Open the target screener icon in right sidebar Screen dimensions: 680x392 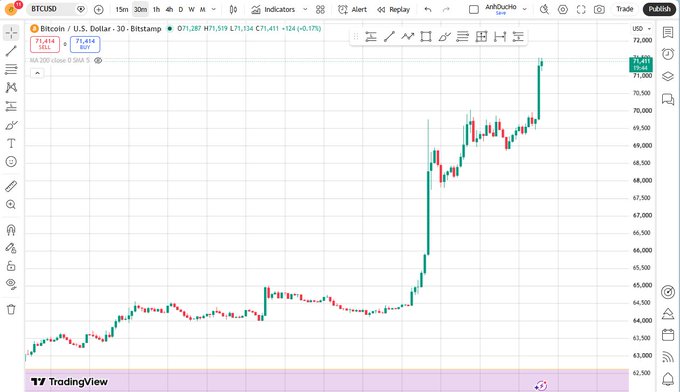pyautogui.click(x=668, y=292)
